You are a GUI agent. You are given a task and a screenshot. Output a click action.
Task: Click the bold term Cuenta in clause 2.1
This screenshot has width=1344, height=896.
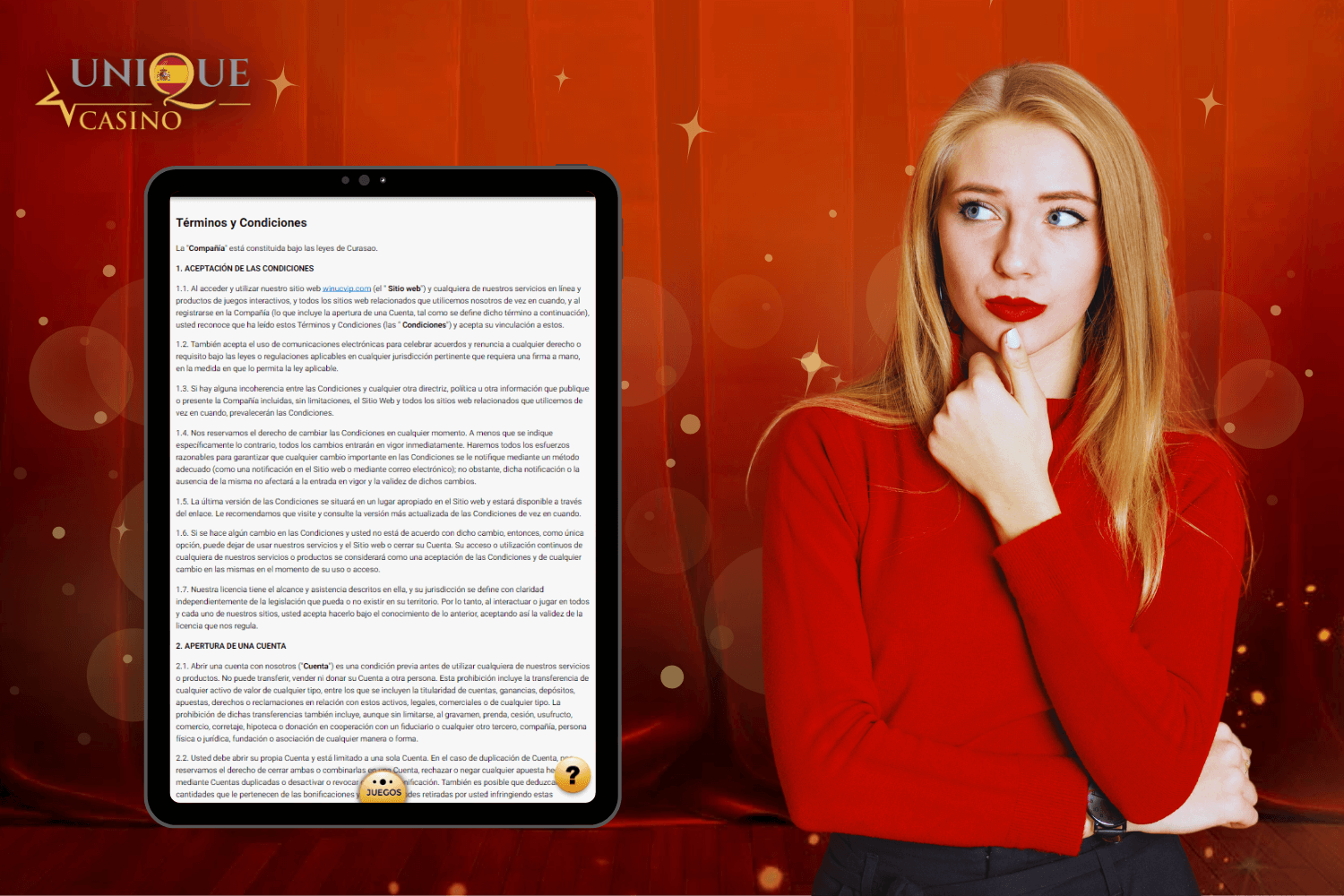coord(315,667)
